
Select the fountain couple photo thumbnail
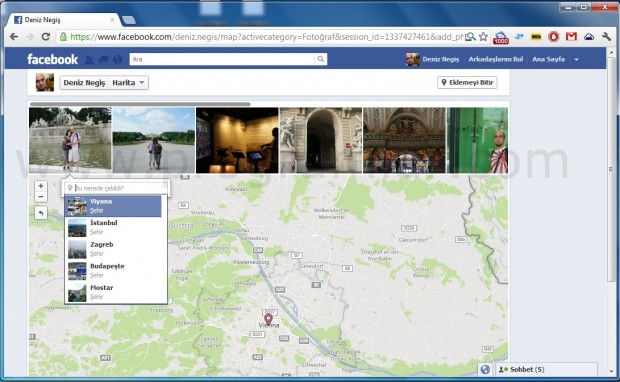pyautogui.click(x=70, y=140)
